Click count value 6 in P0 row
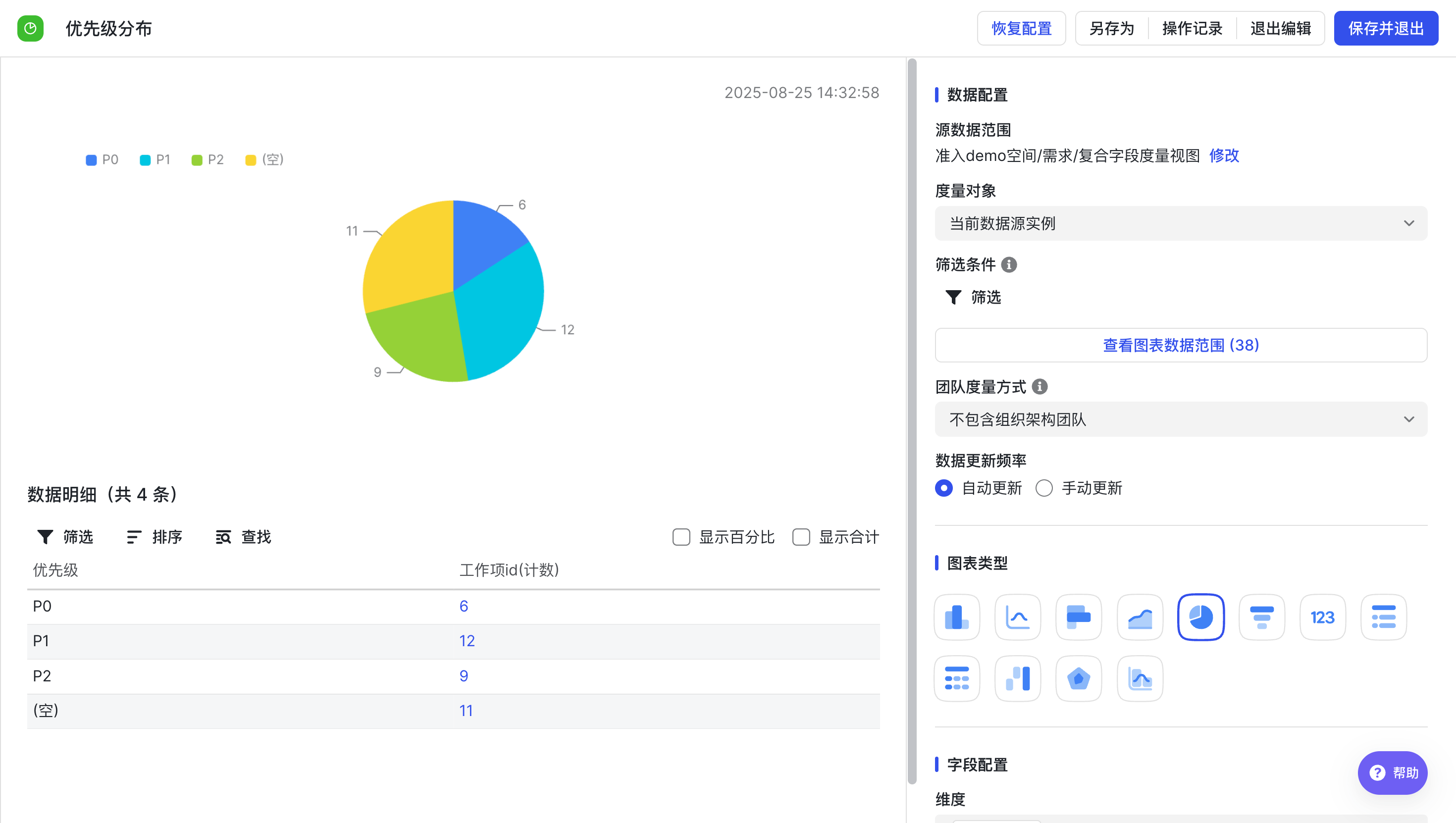This screenshot has height=823, width=1456. 464,607
